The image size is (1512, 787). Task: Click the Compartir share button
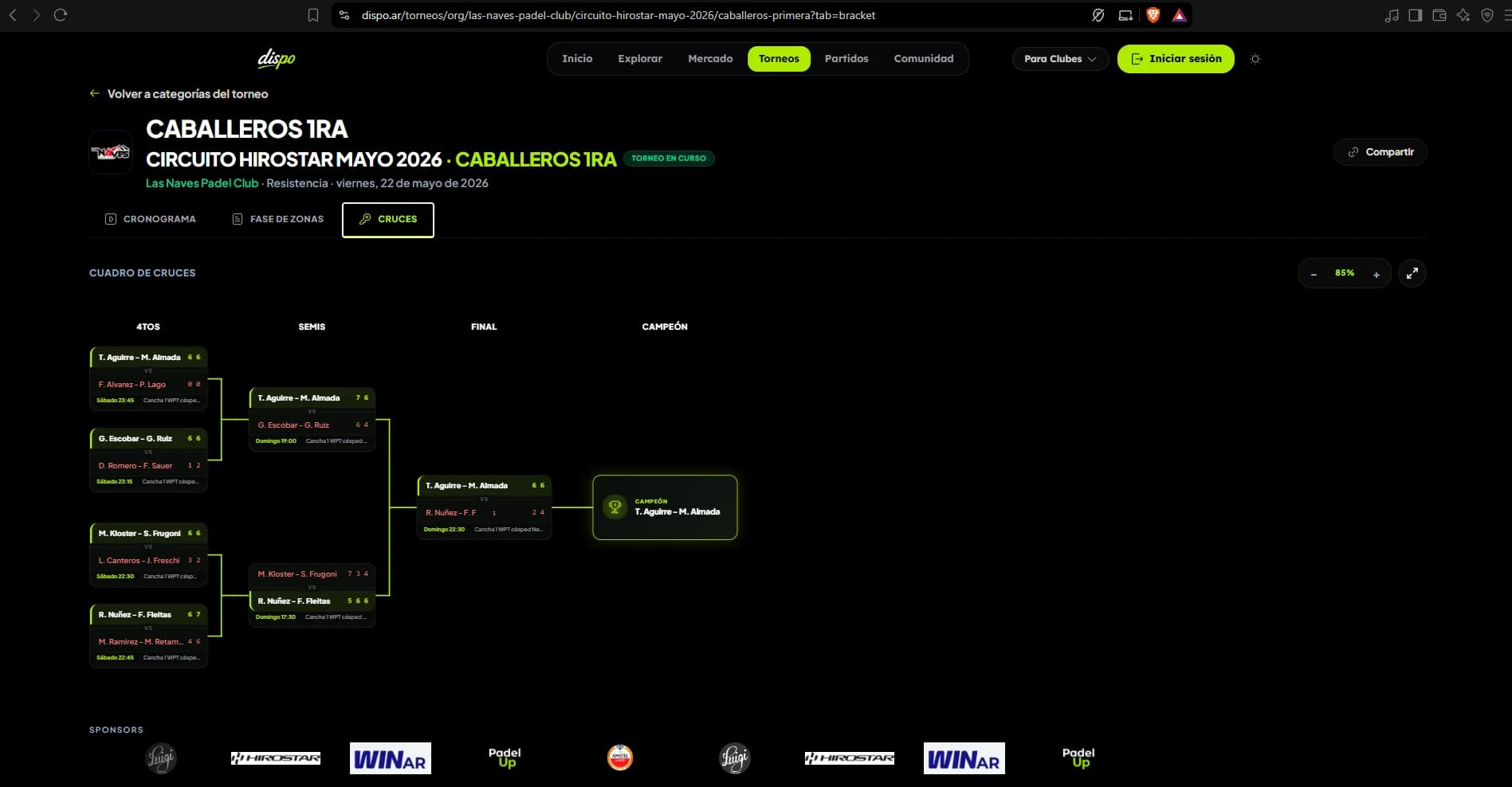click(1380, 152)
